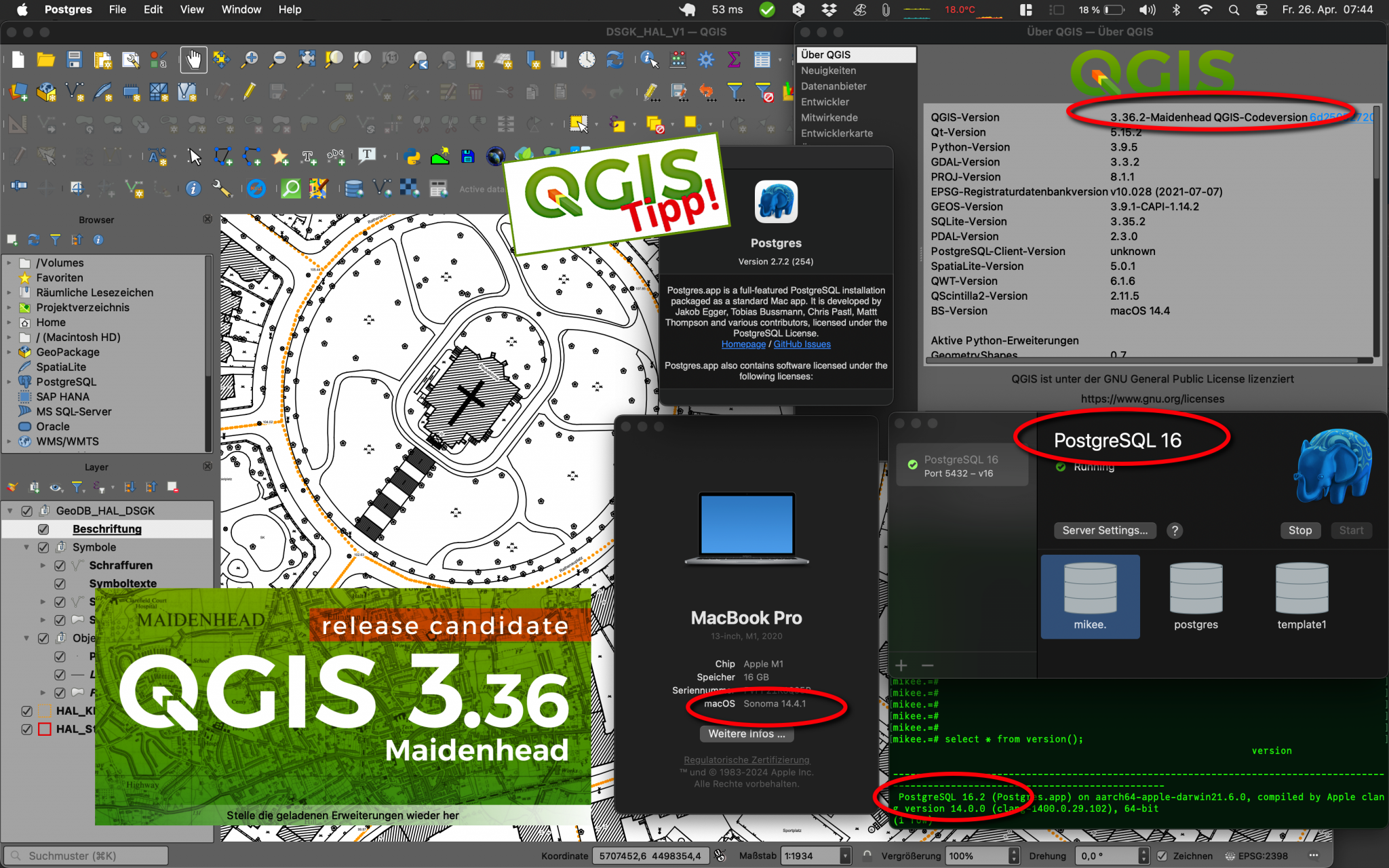
Task: Uncheck the Beschriftung layer
Action: (x=43, y=529)
